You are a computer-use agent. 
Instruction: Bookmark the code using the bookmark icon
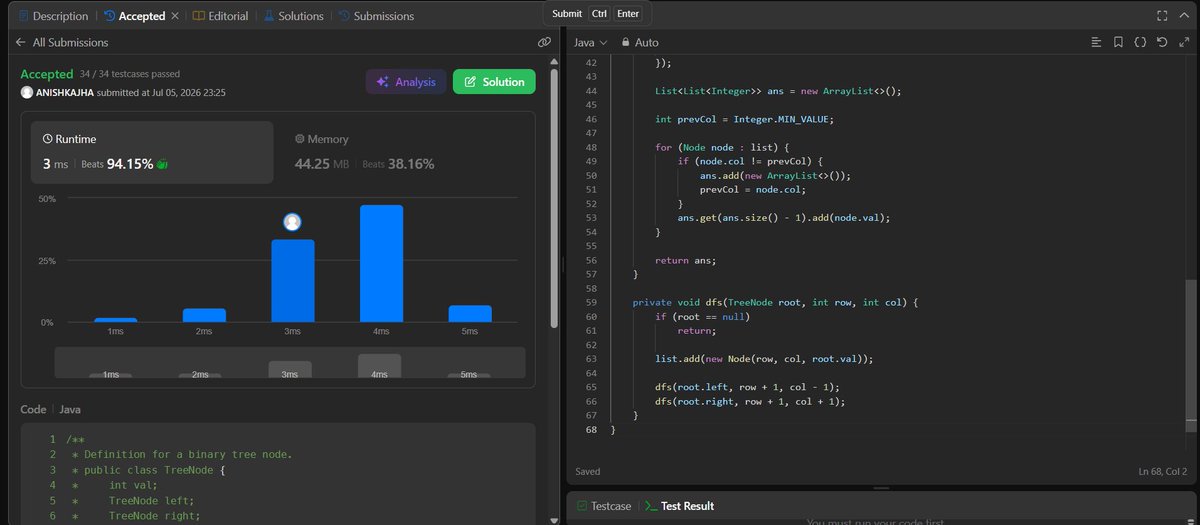[1118, 43]
